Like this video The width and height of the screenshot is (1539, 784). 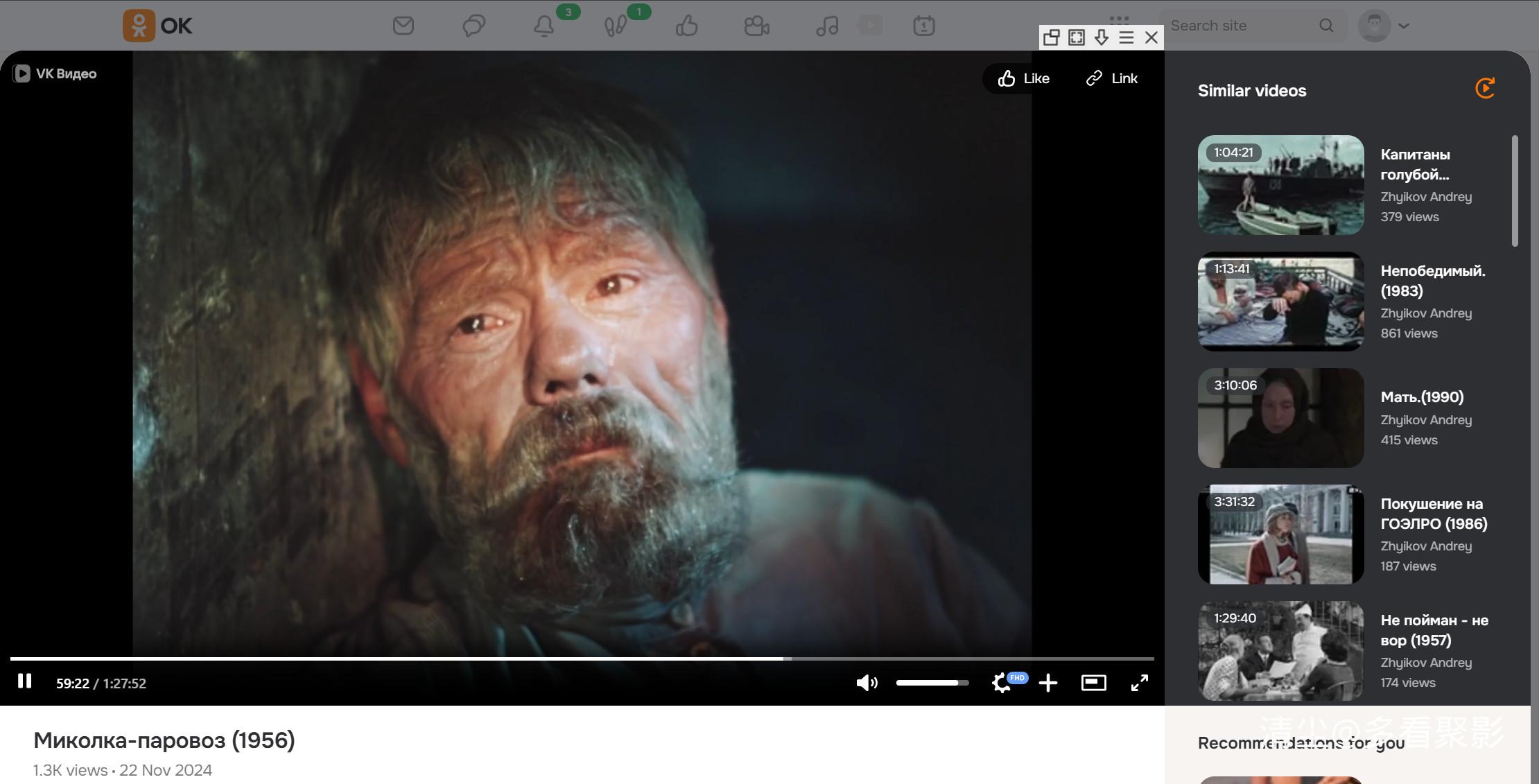click(x=1023, y=78)
